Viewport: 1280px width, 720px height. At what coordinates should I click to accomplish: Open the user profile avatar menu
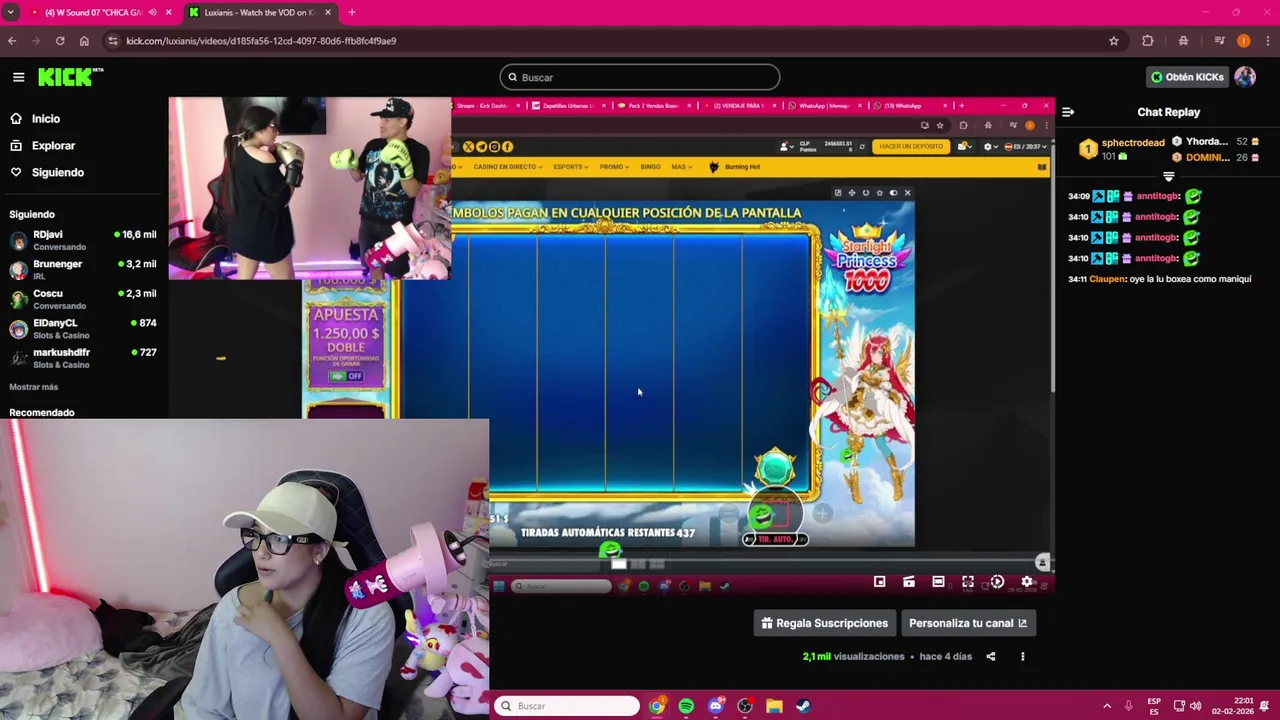(1245, 77)
